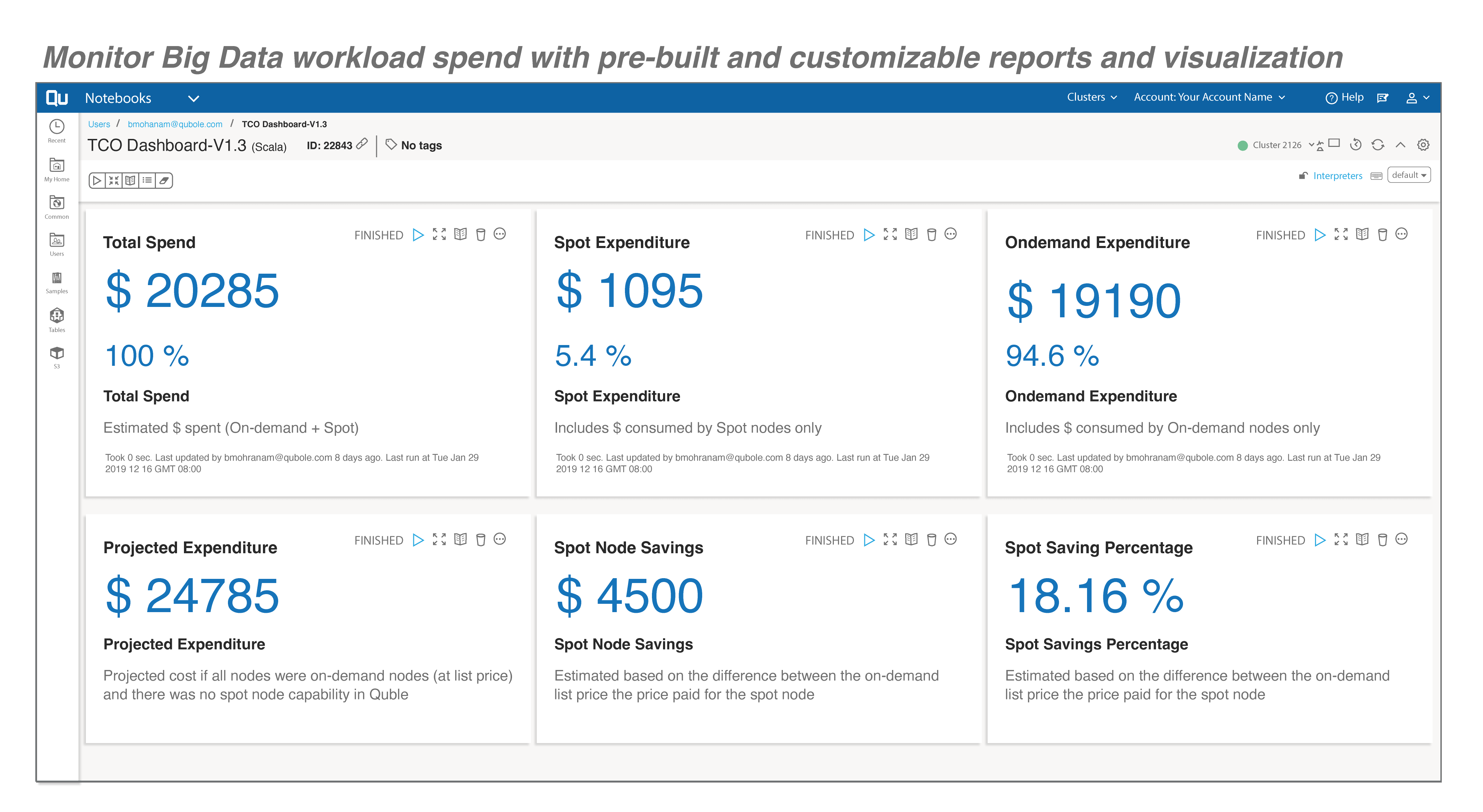
Task: Toggle the notebook lock next to Interpreters
Action: [x=1303, y=176]
